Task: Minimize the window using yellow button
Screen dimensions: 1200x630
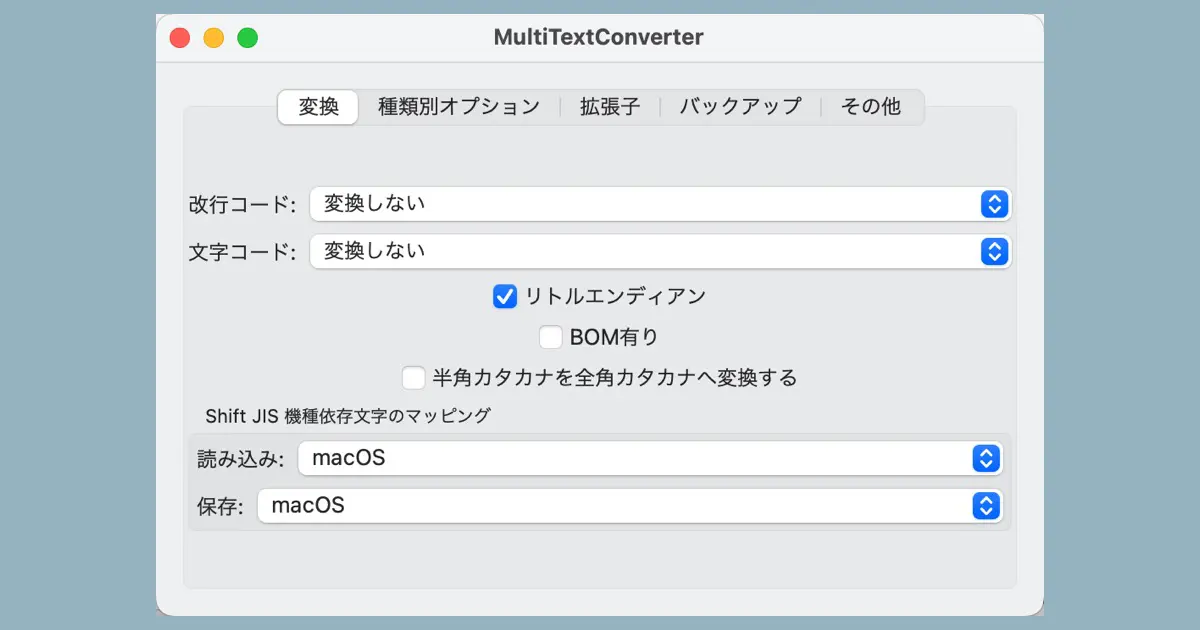Action: tap(213, 38)
